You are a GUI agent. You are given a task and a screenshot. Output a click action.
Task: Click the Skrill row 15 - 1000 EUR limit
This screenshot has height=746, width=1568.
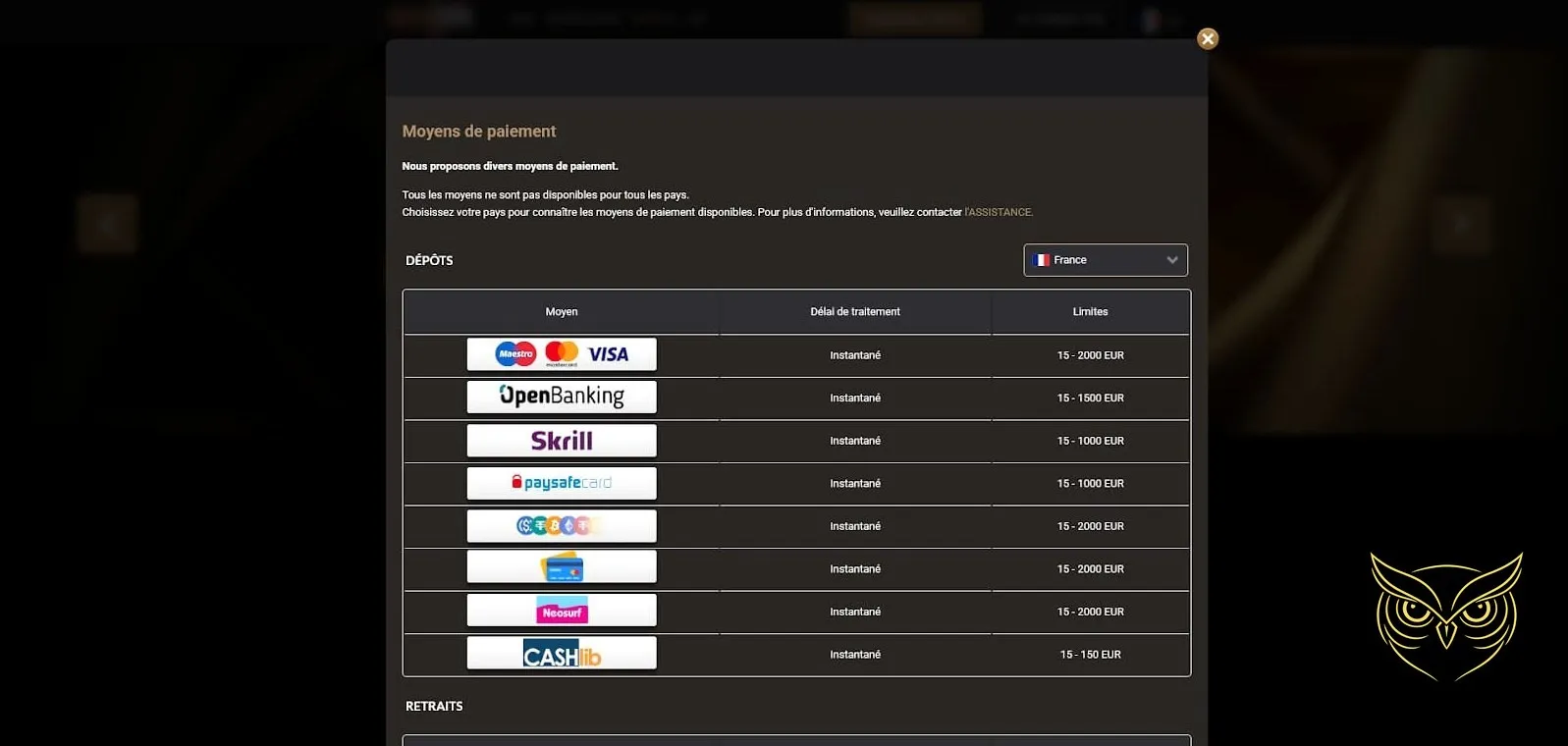tap(1090, 441)
